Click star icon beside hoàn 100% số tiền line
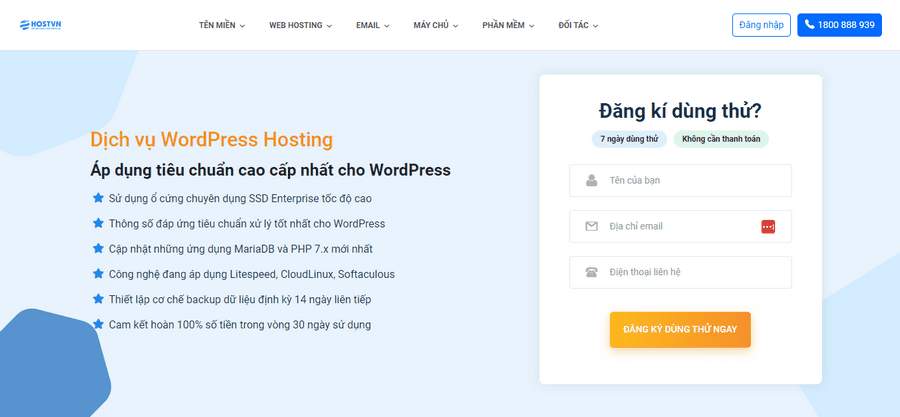This screenshot has height=417, width=900. point(98,325)
